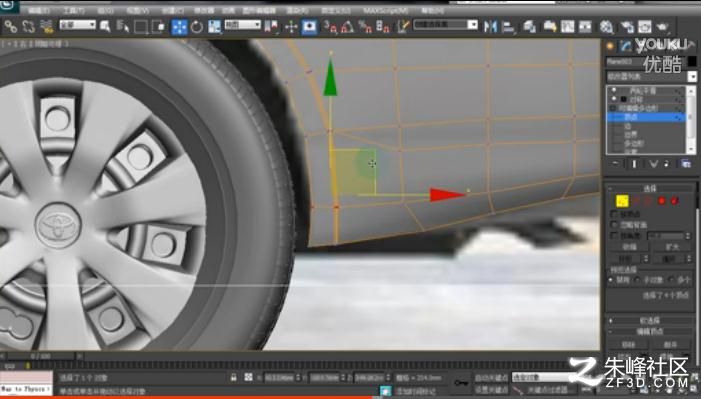The image size is (701, 399).
Task: Click the Select and Move tool
Action: click(x=179, y=27)
